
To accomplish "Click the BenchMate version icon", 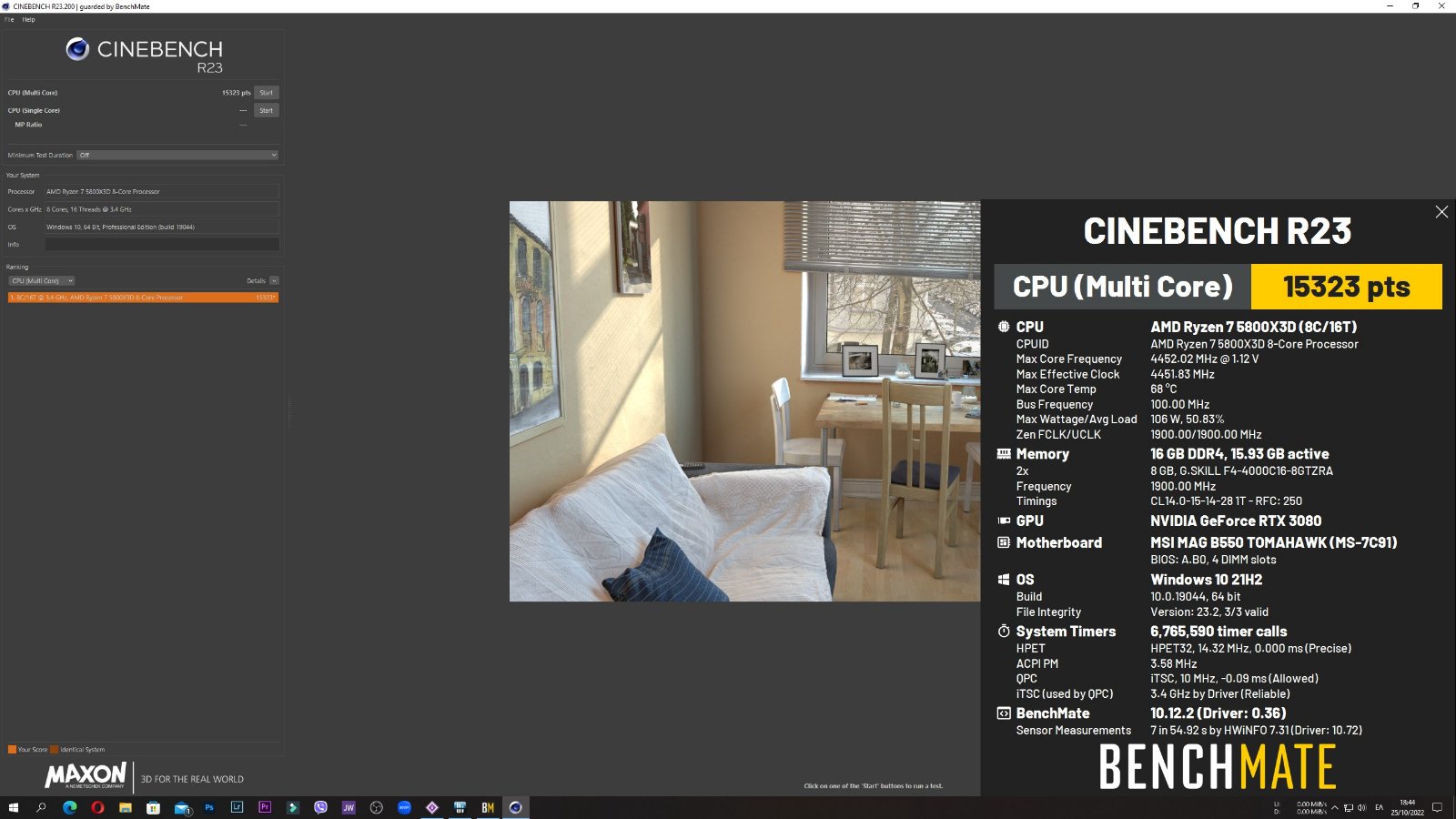I will (x=1004, y=713).
